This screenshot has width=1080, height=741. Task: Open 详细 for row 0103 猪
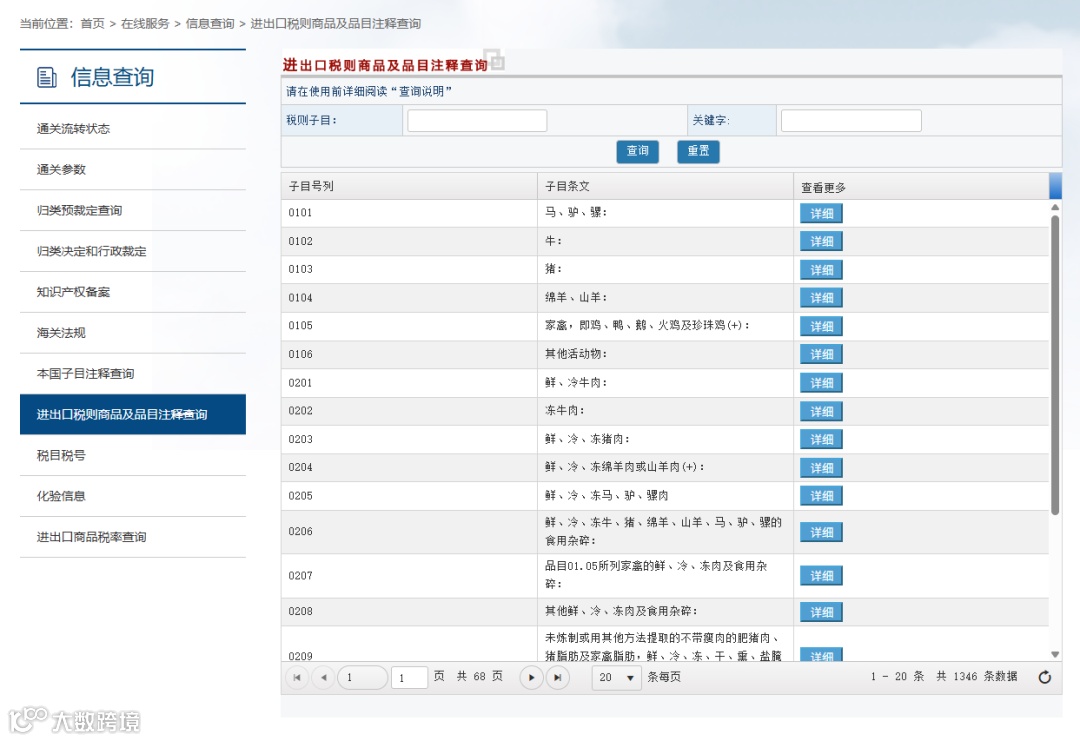click(821, 270)
